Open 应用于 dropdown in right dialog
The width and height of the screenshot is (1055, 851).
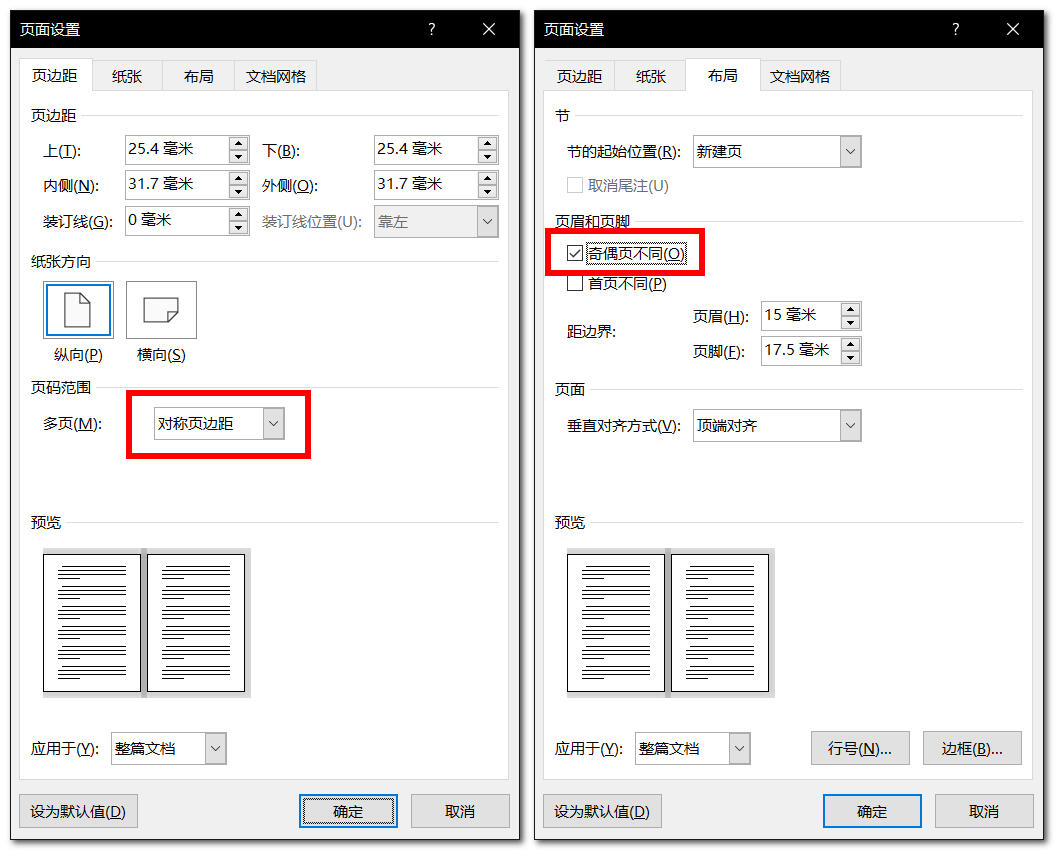coord(739,748)
